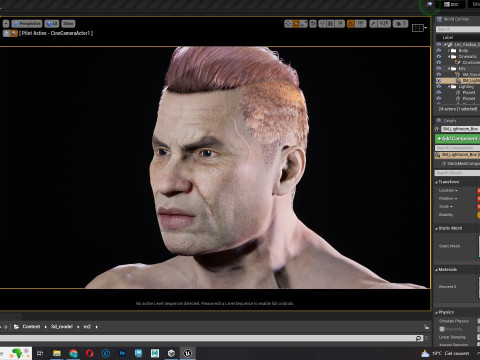Open Google Chrome from the taskbar

tap(73, 353)
